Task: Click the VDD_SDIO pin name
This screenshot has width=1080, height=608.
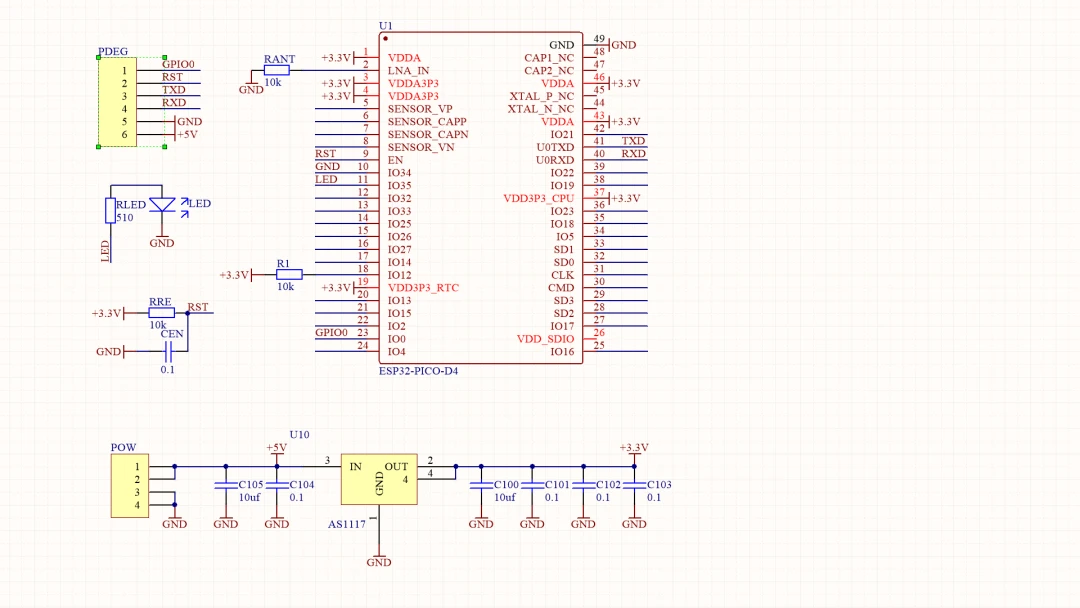Action: (x=546, y=339)
